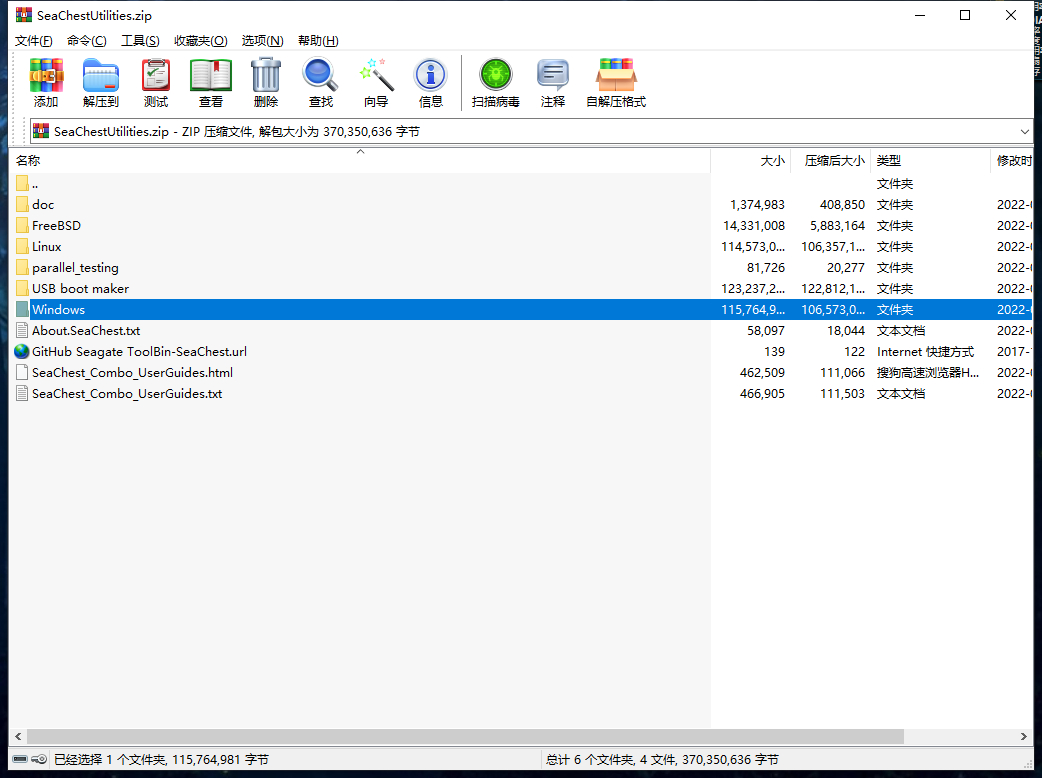Click the SeaChest_Combo_UserGuides.html file icon
The image size is (1042, 778).
pos(22,372)
